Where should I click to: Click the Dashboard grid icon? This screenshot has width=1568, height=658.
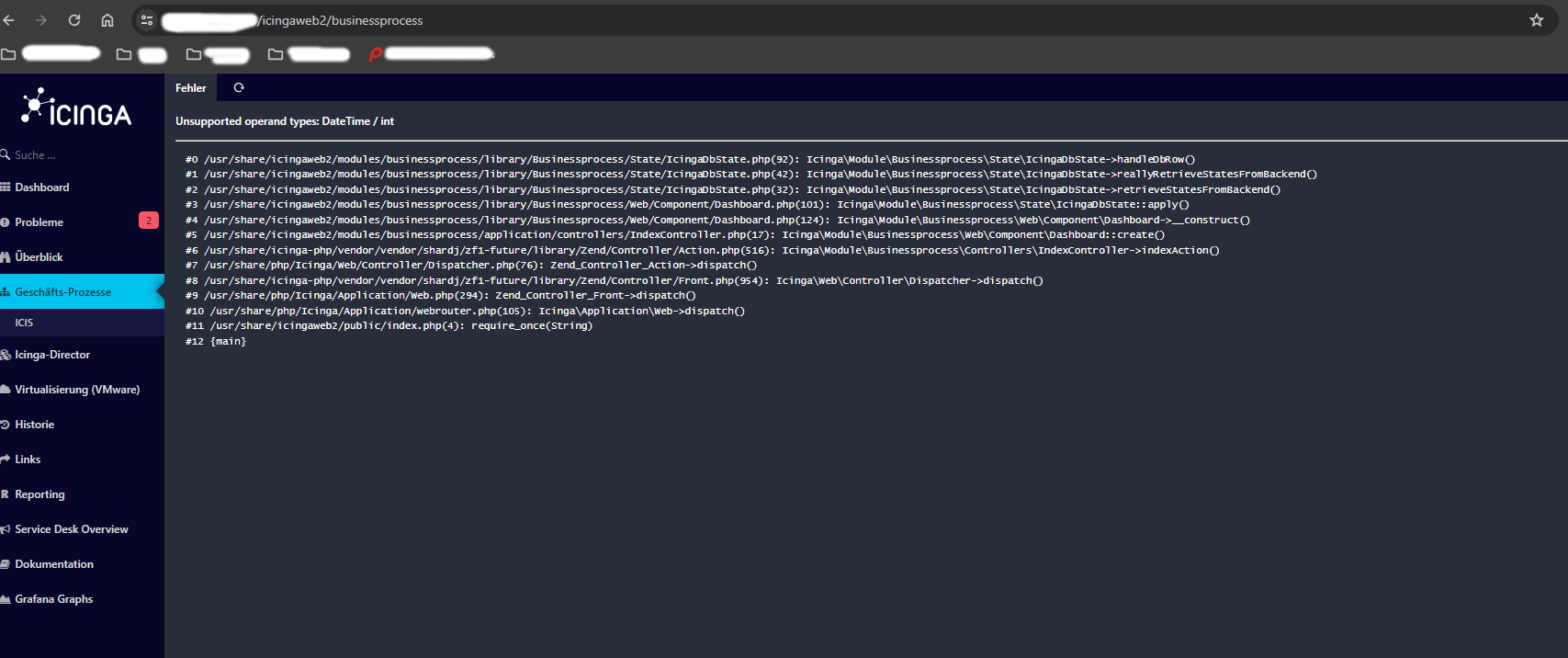click(5, 187)
